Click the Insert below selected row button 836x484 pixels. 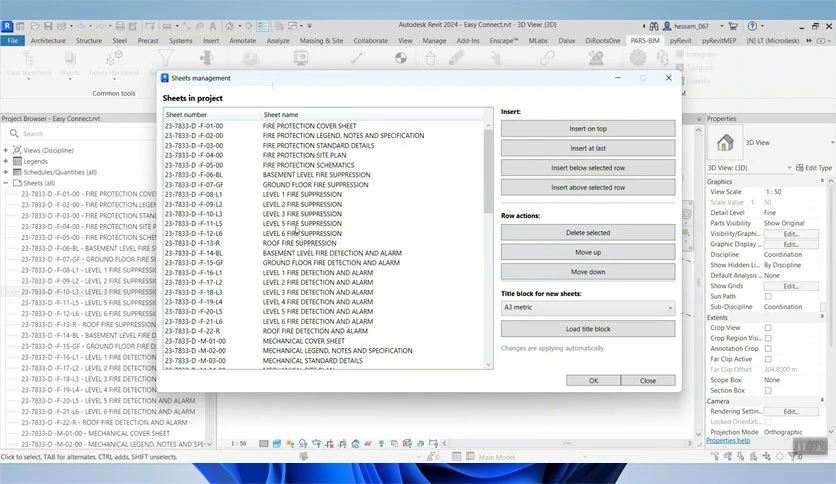588,168
